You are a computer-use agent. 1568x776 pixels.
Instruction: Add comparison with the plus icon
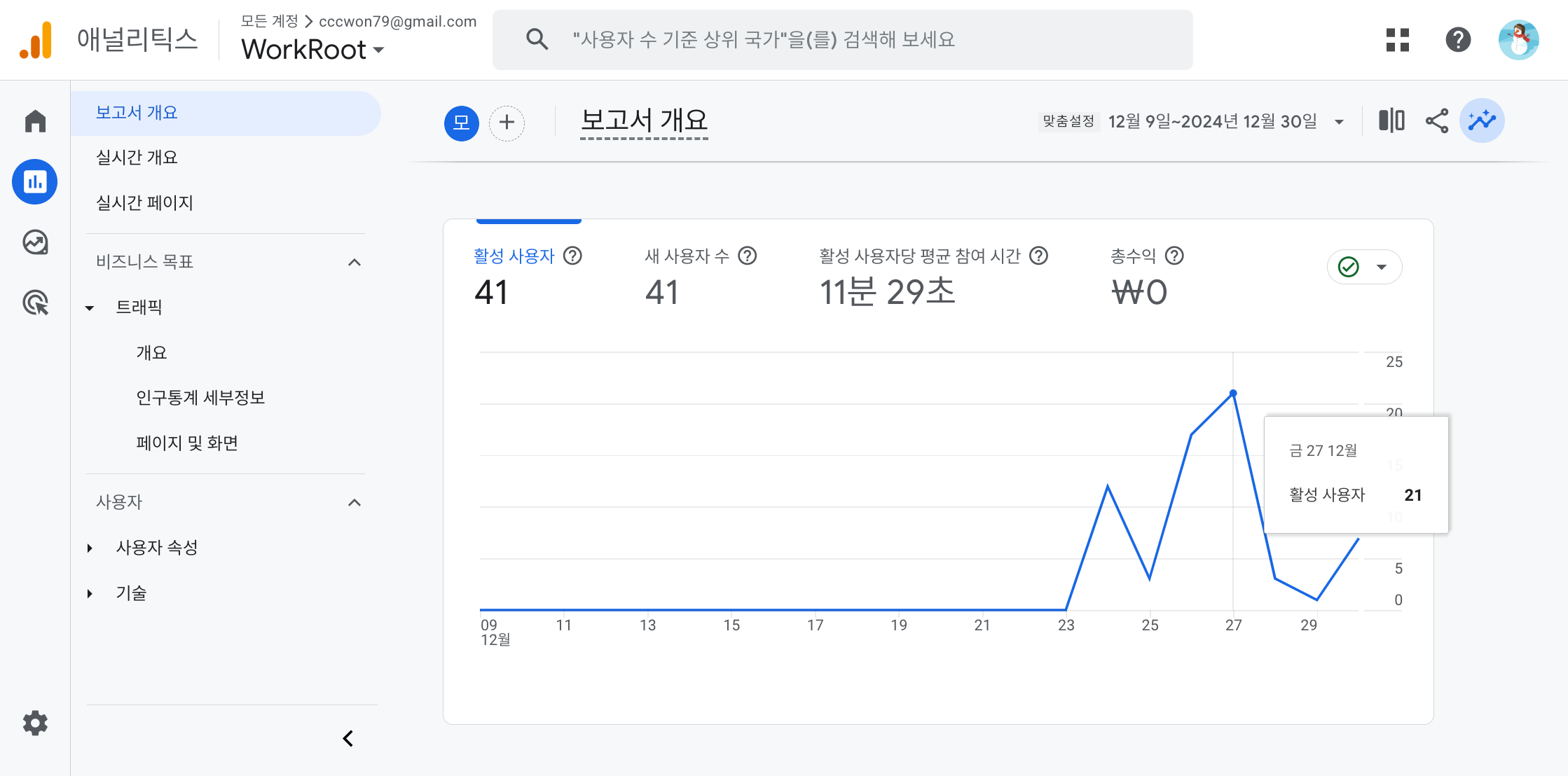(507, 123)
